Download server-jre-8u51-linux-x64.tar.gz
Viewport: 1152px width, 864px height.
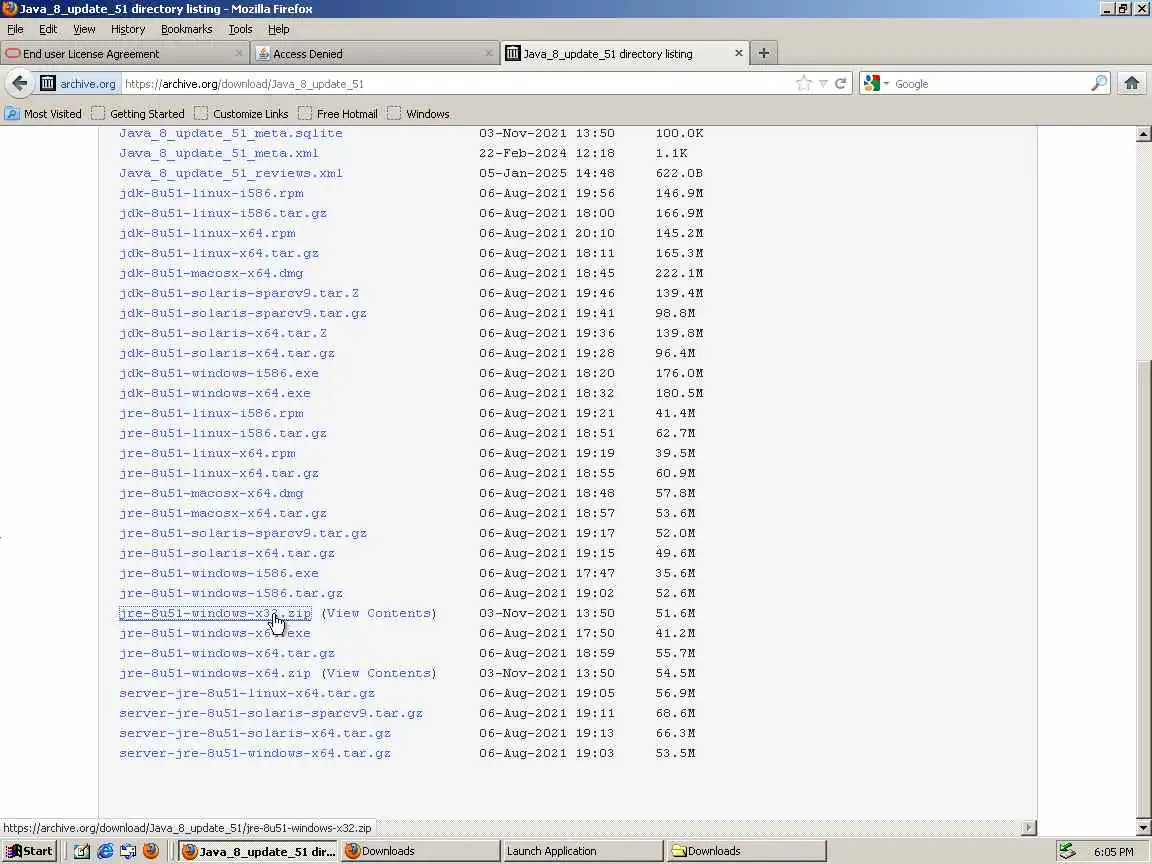click(247, 694)
